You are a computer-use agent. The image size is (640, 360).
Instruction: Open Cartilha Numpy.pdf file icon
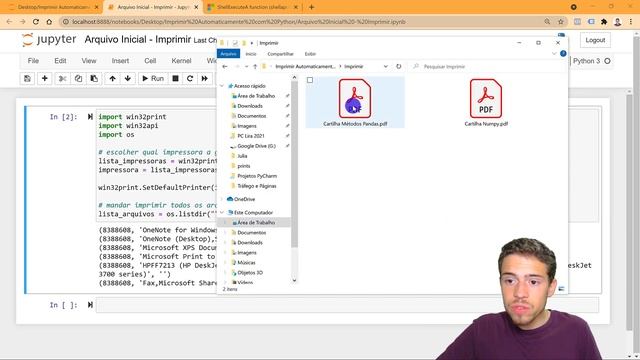click(486, 99)
